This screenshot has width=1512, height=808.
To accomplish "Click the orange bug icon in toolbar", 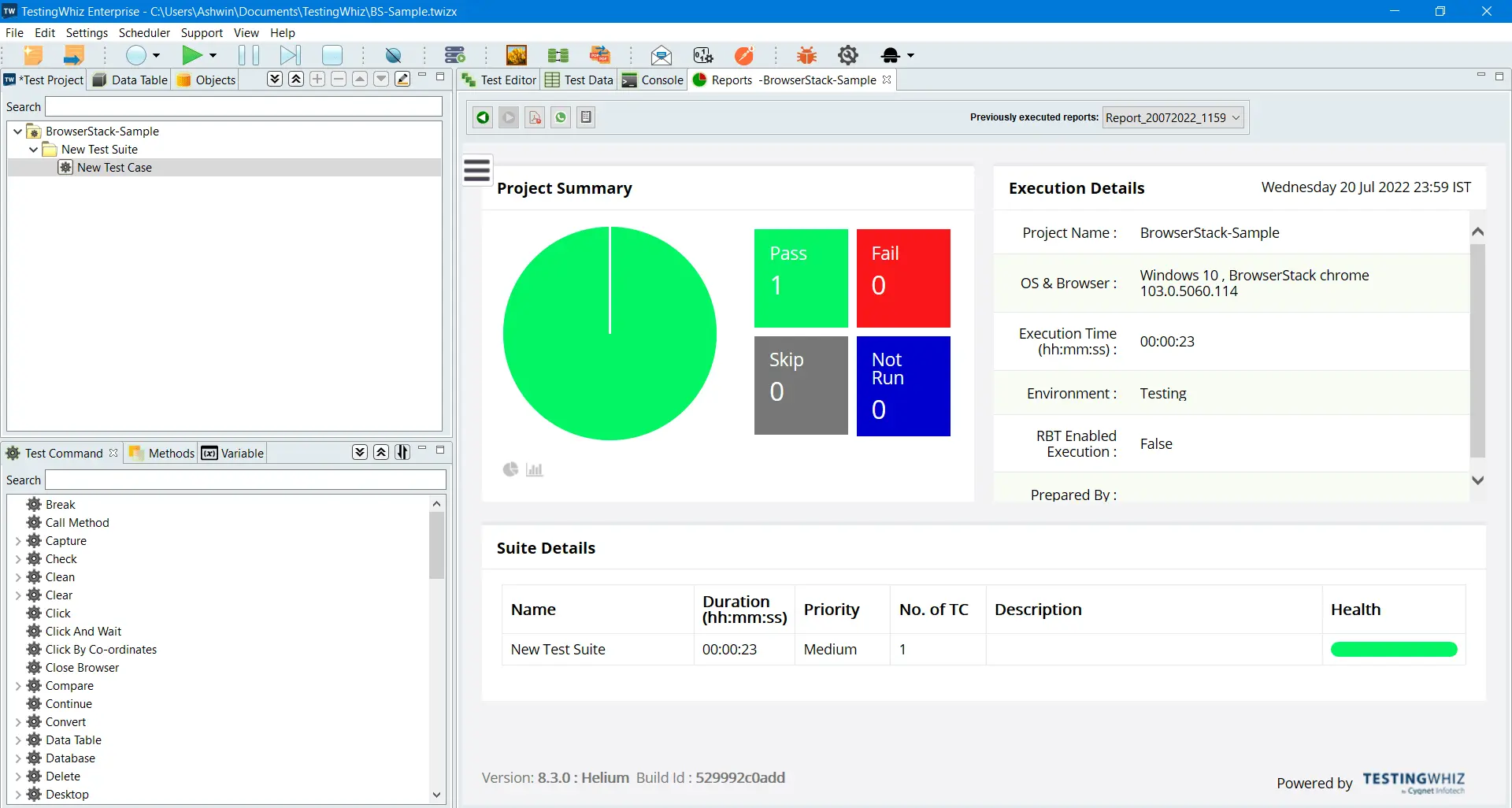I will coord(806,55).
